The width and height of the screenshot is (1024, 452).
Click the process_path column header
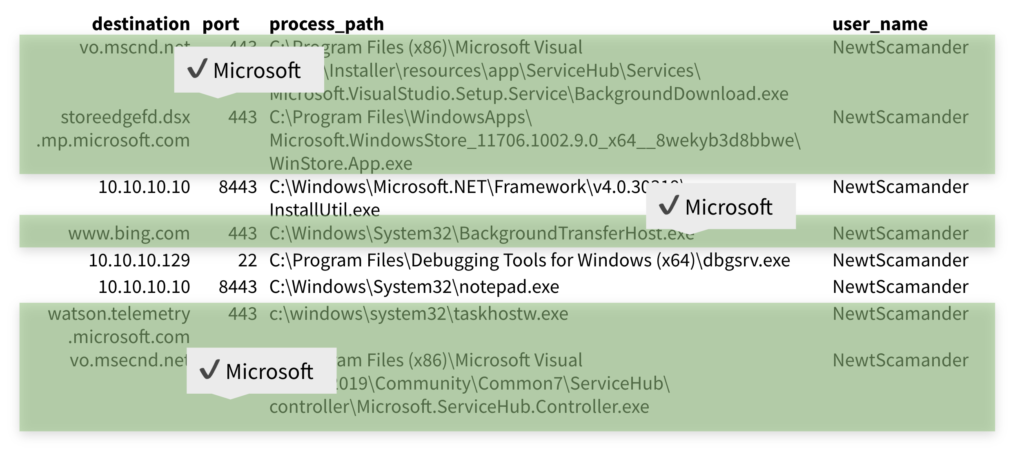click(326, 24)
